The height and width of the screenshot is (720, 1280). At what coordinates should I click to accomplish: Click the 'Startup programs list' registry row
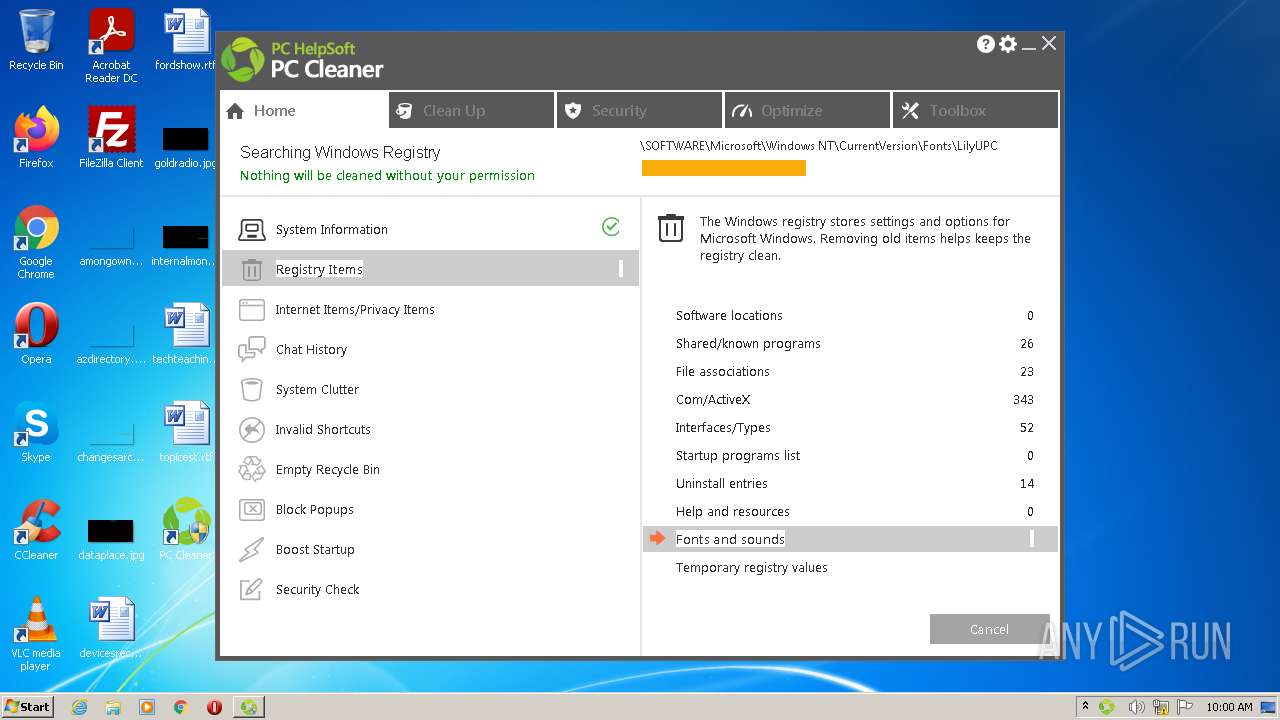[850, 456]
